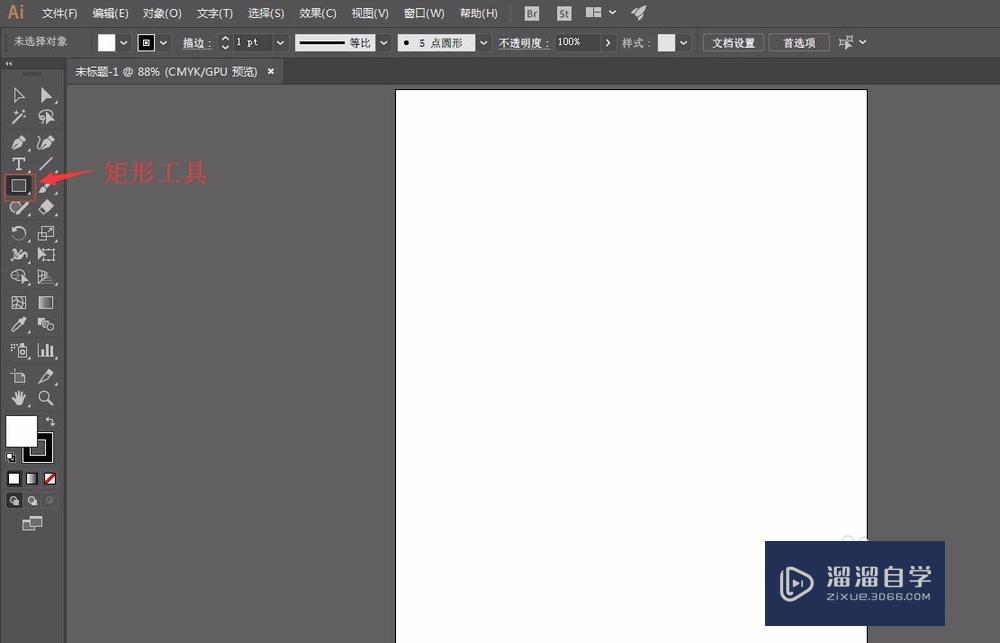Enable Draw Behind mode
Image resolution: width=1000 pixels, height=643 pixels.
[32, 501]
